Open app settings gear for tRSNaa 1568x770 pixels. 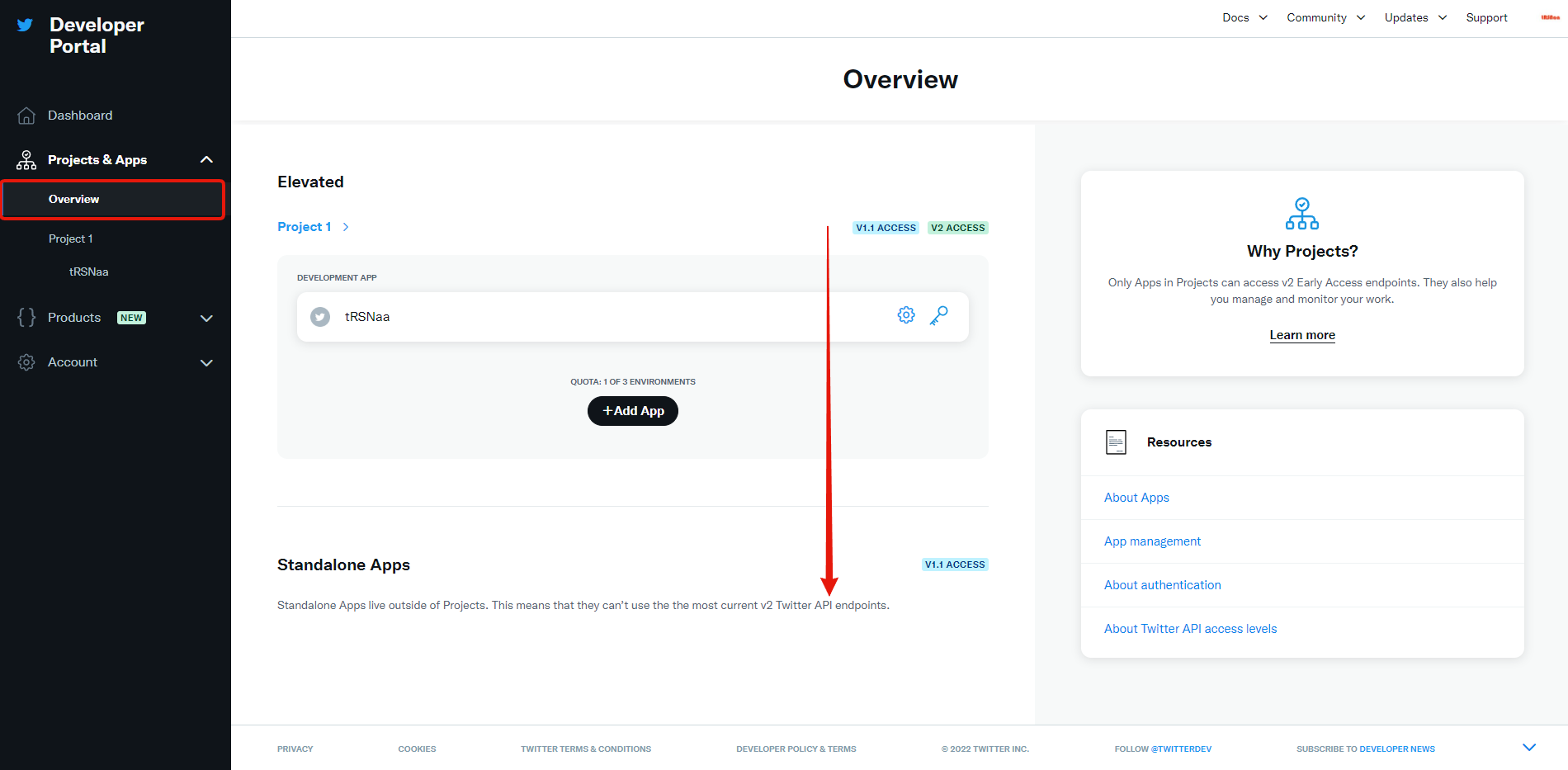pos(905,314)
